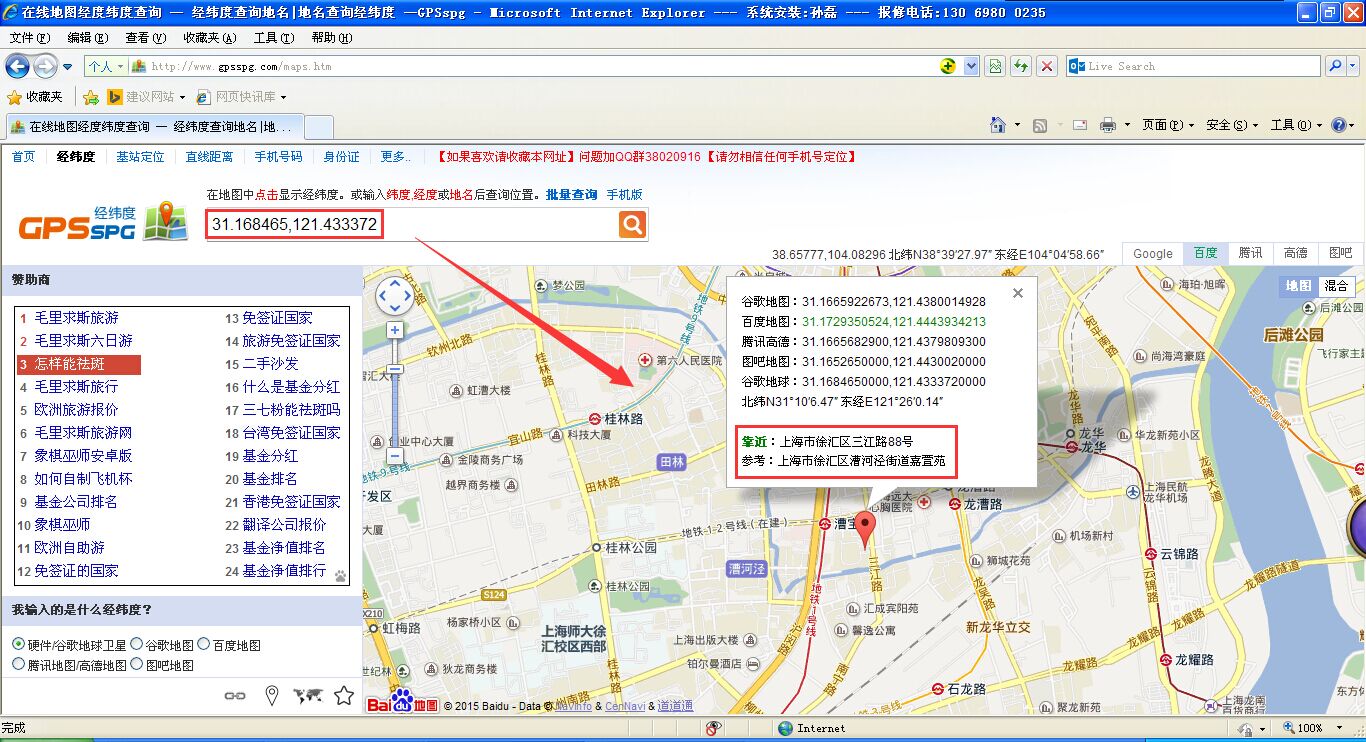
Task: Click the 收藏夹 favorites star button
Action: [x=35, y=97]
